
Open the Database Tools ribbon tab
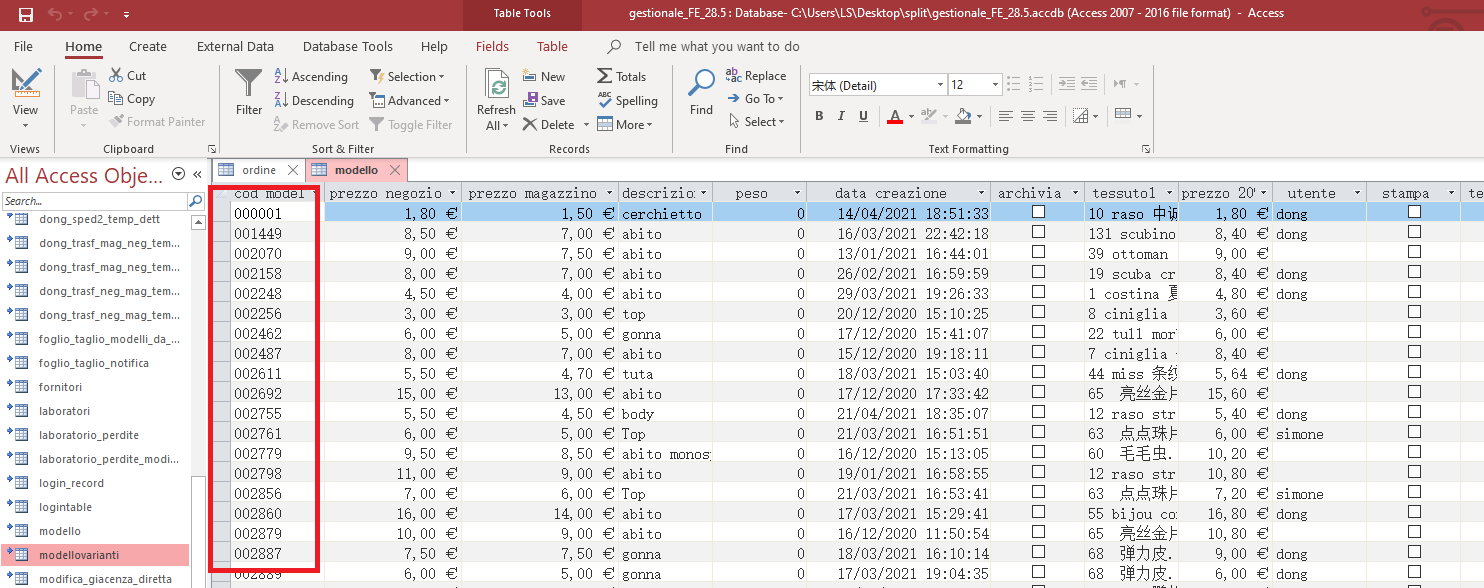[x=347, y=46]
